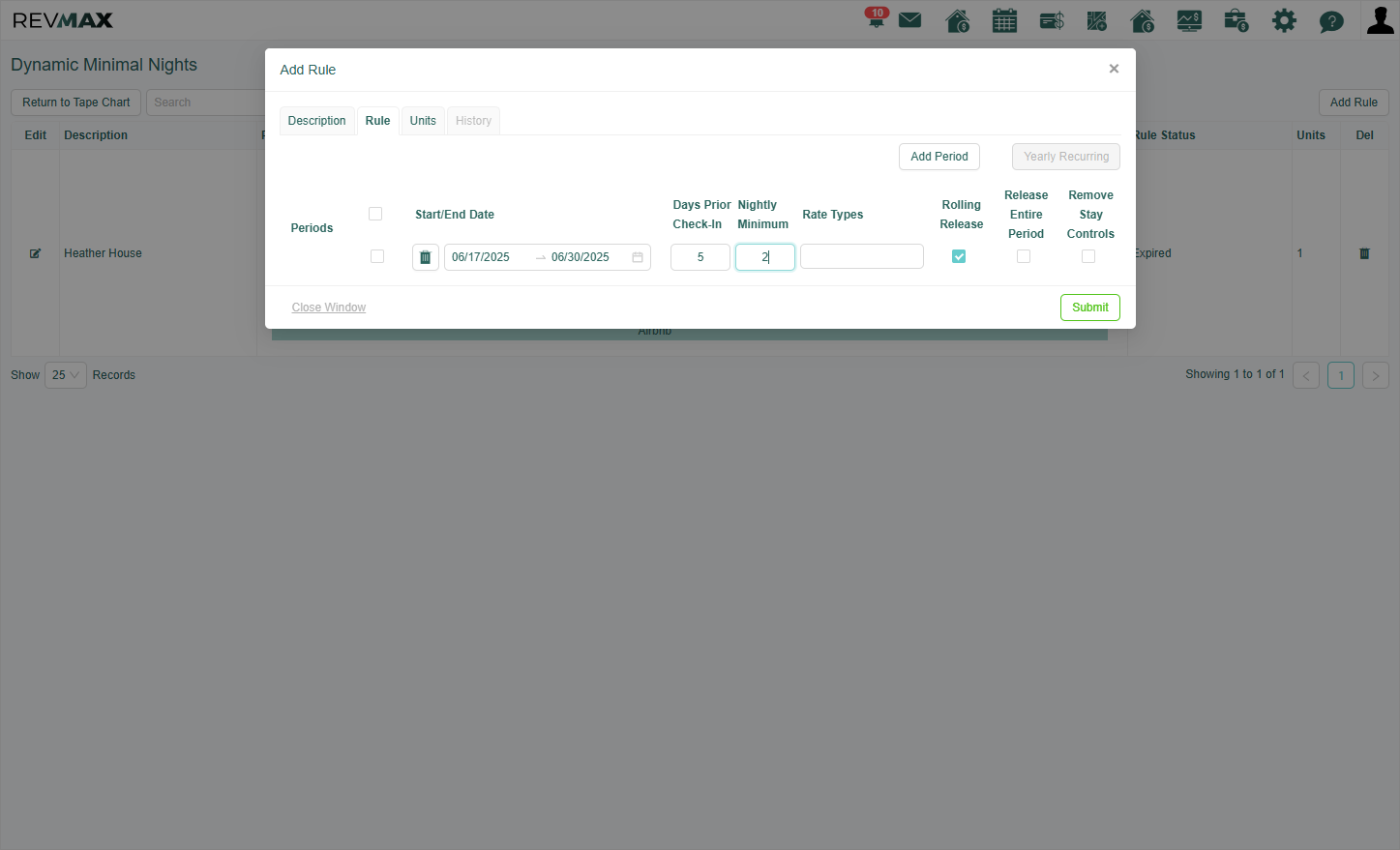Switch to the Description tab
This screenshot has width=1400, height=850.
coord(316,121)
